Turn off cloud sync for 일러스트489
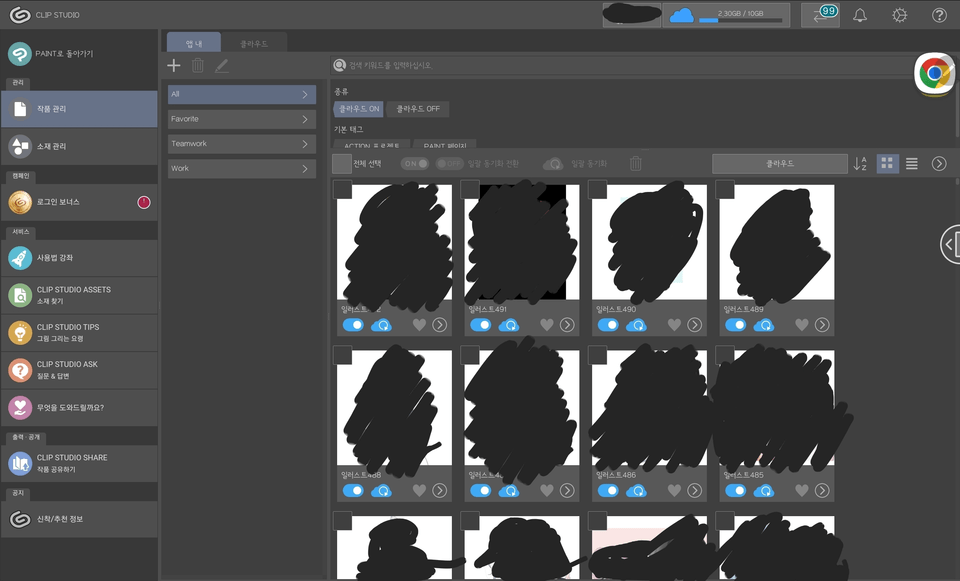The image size is (960, 581). pyautogui.click(x=735, y=324)
